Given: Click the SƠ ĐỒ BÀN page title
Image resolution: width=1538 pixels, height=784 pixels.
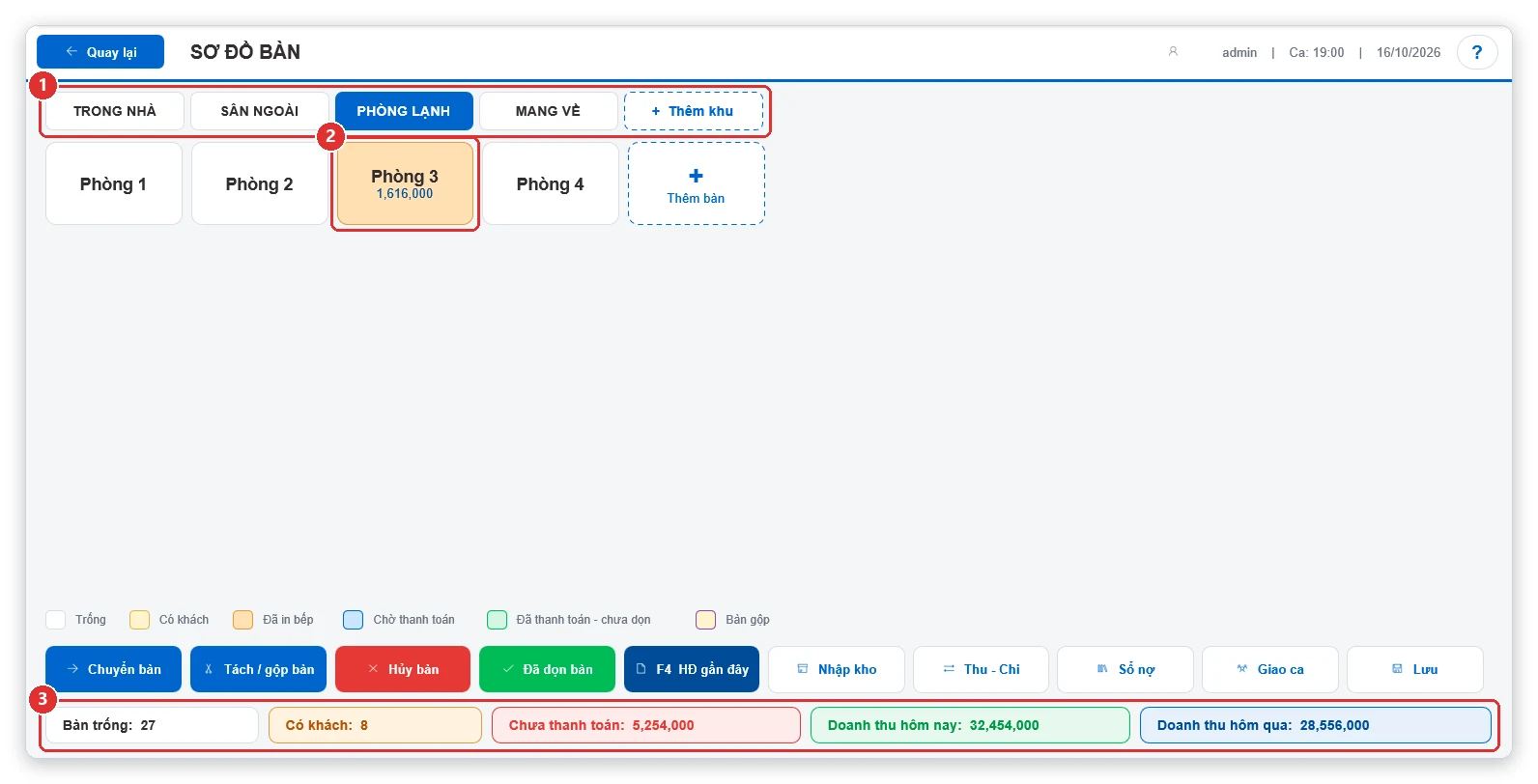Looking at the screenshot, I should point(245,52).
